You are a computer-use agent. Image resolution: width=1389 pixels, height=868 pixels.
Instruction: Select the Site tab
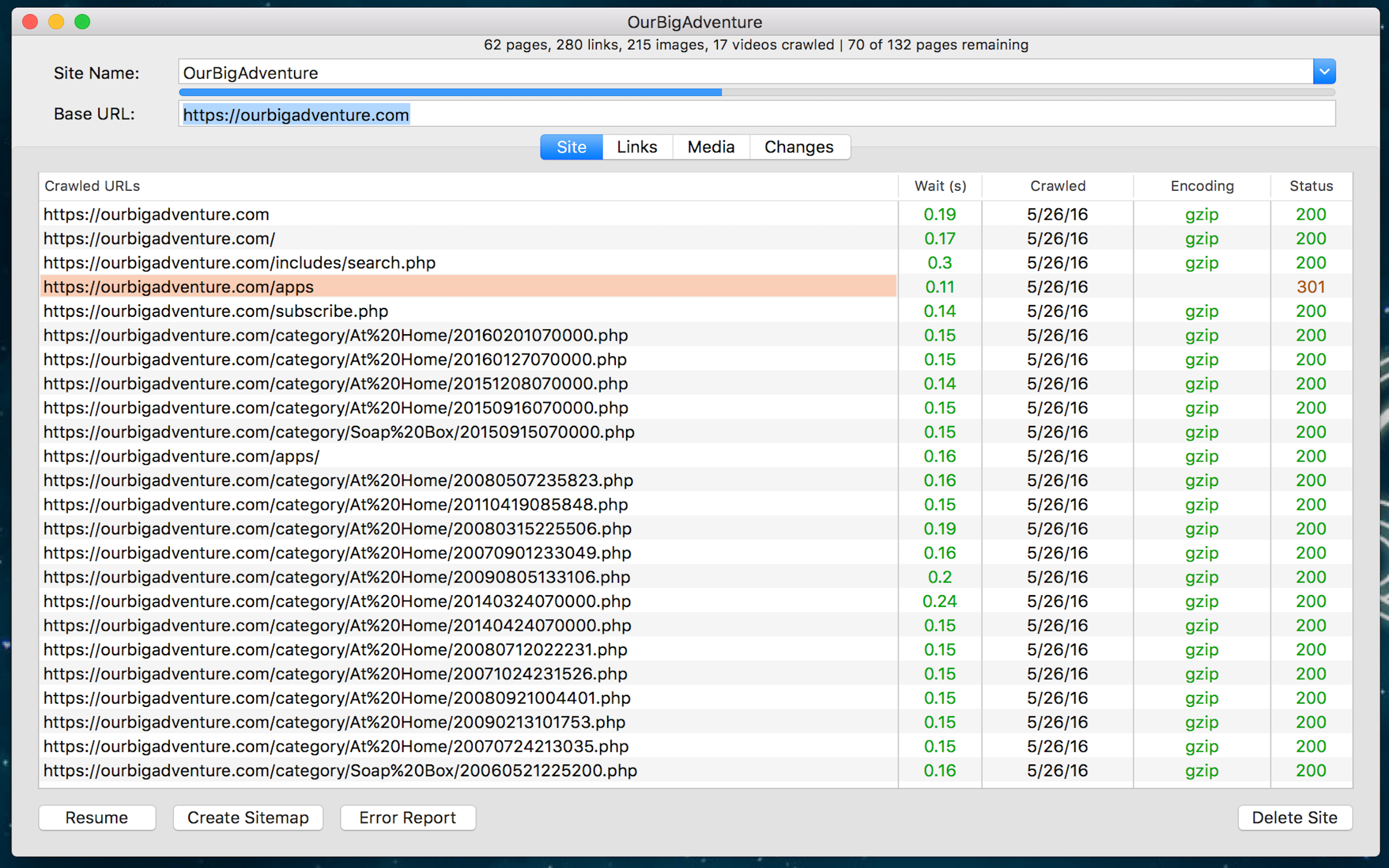[x=571, y=147]
